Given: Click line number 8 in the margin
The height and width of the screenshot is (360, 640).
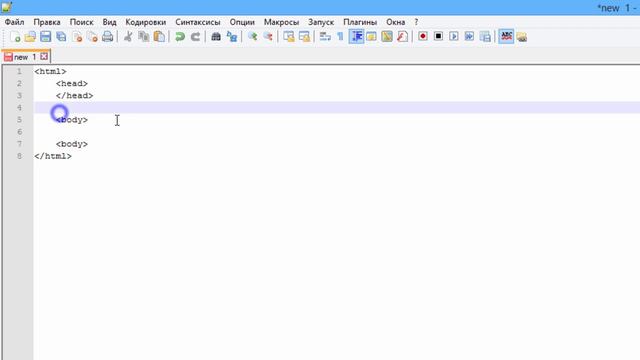Looking at the screenshot, I should [x=19, y=156].
